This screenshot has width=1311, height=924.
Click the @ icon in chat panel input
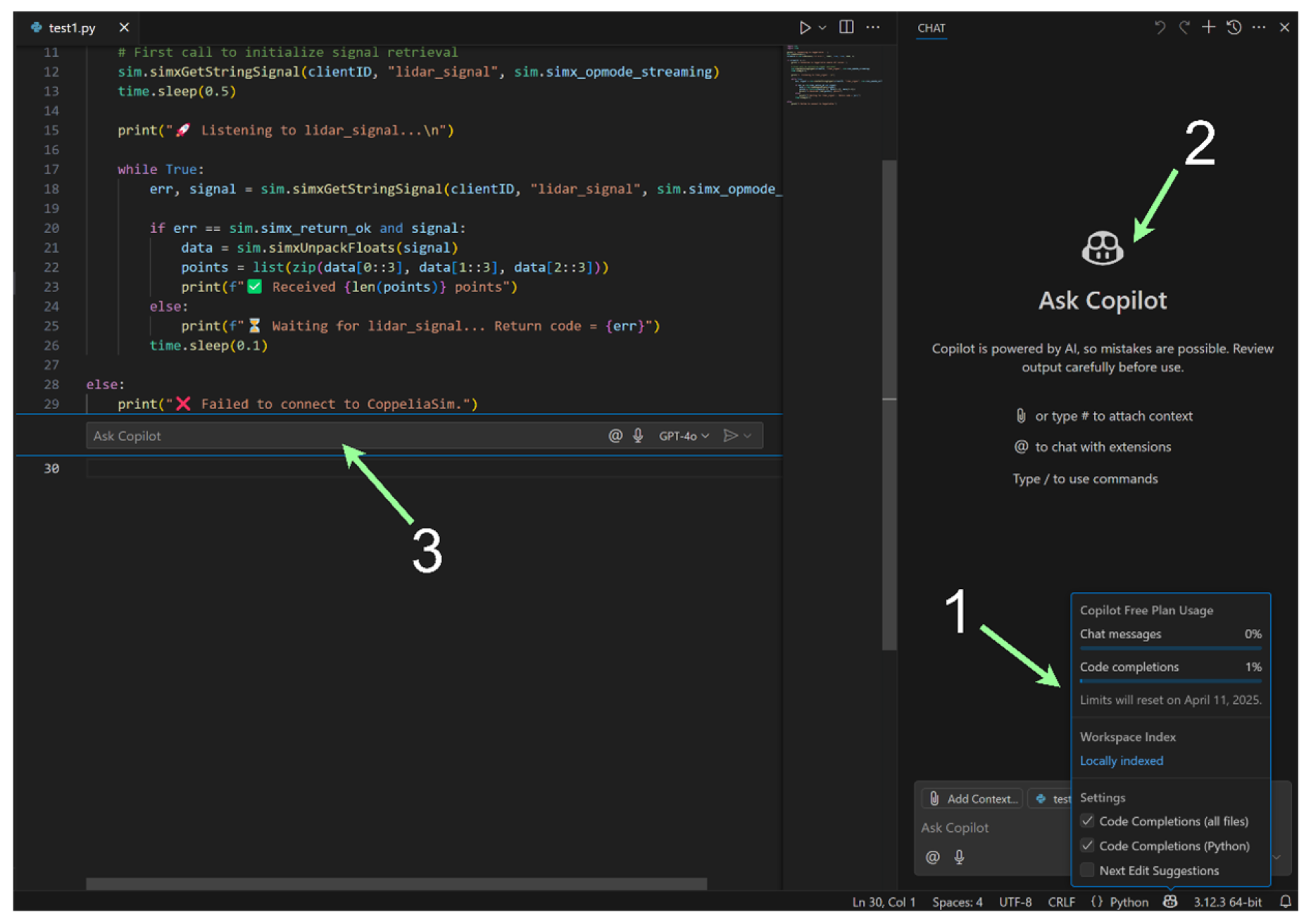point(932,857)
